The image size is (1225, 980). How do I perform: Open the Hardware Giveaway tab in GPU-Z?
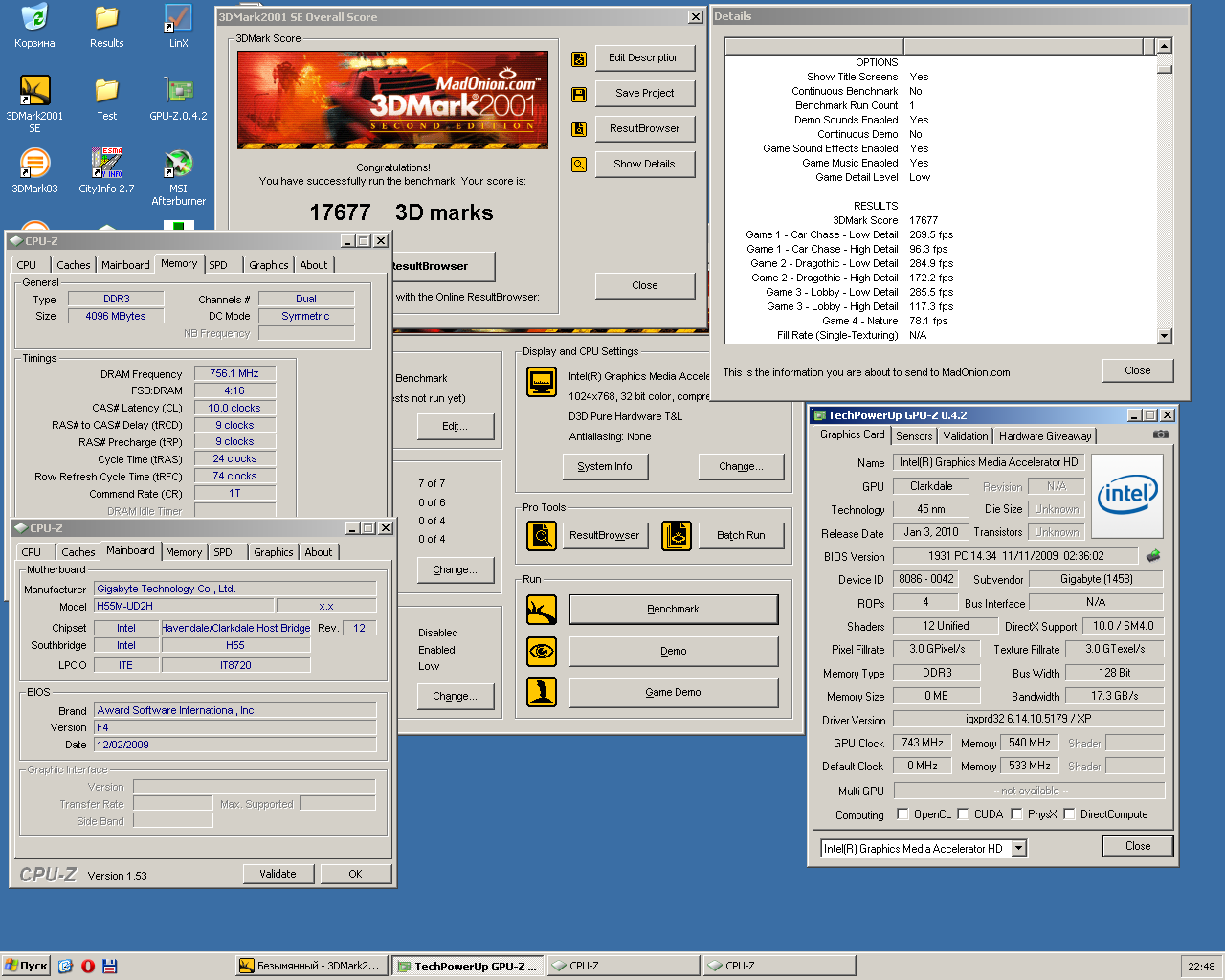click(1045, 436)
